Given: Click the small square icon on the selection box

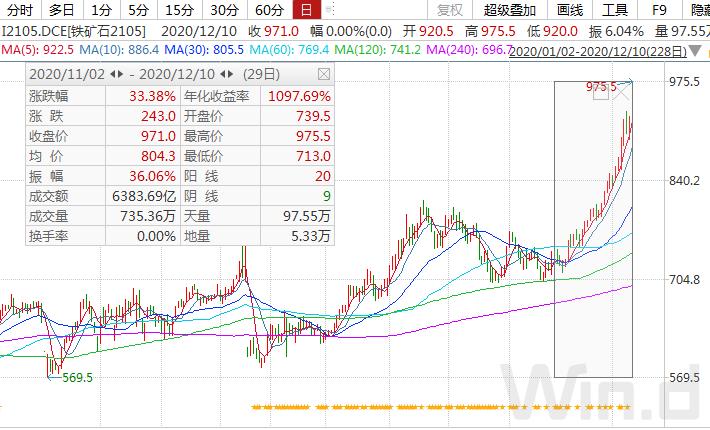Looking at the screenshot, I should click(601, 92).
